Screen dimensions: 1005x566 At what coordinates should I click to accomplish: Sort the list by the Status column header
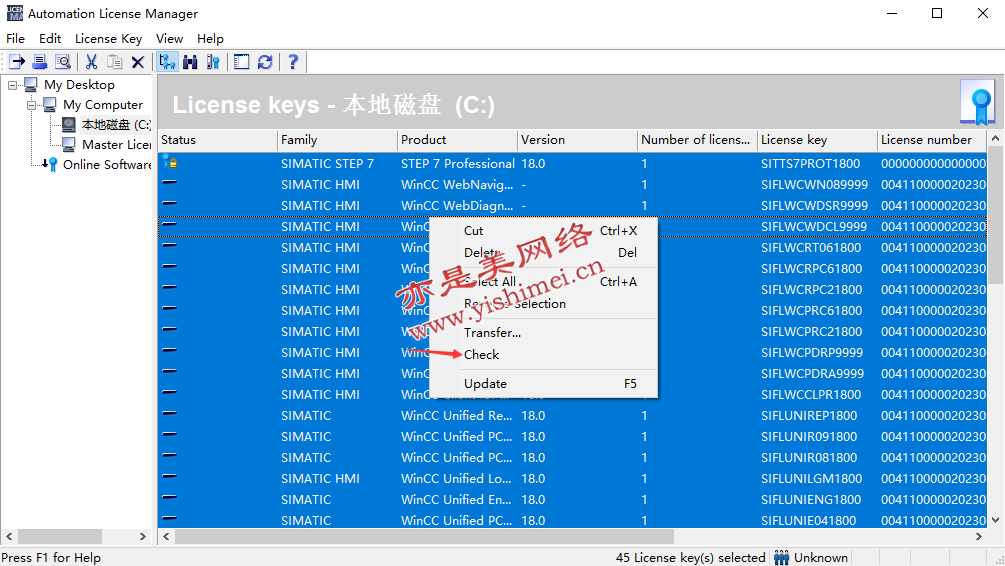pyautogui.click(x=217, y=140)
